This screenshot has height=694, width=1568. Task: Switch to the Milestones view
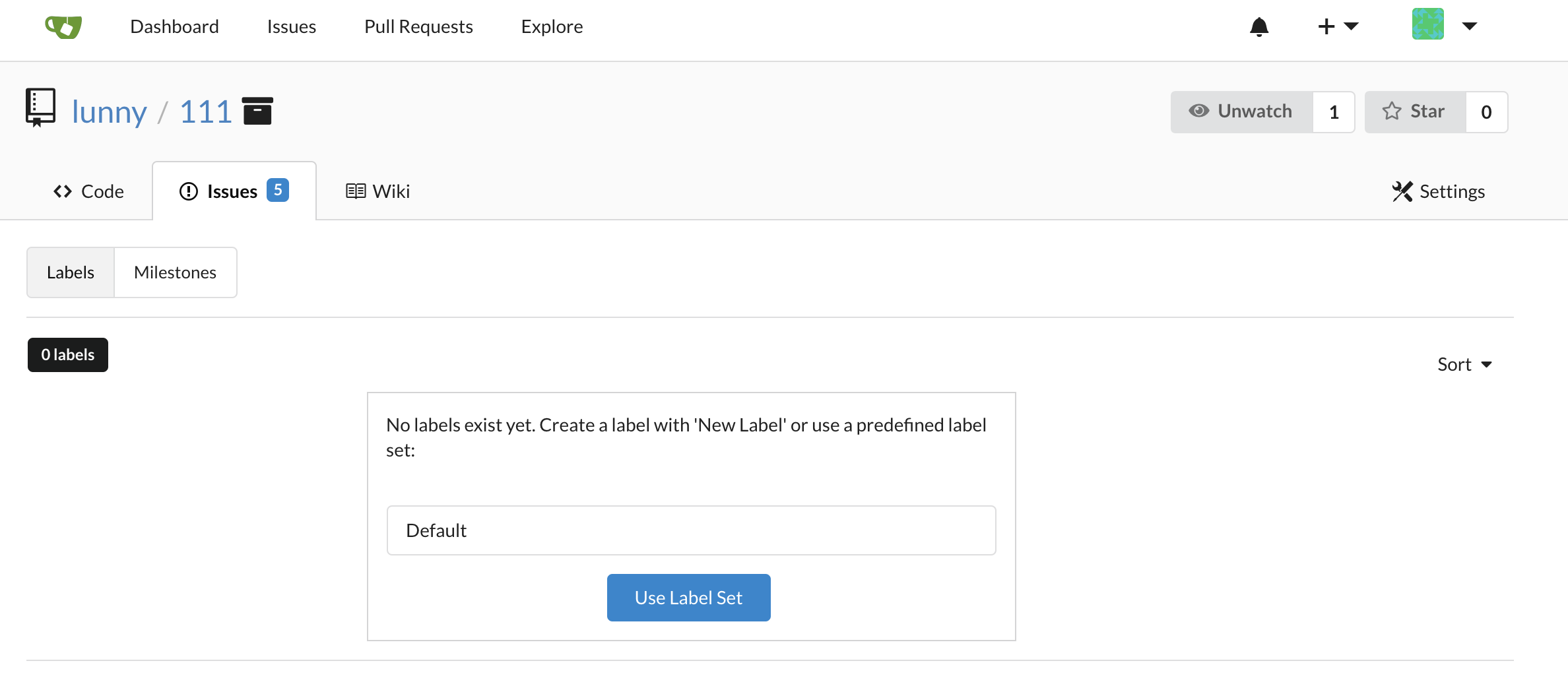point(175,272)
